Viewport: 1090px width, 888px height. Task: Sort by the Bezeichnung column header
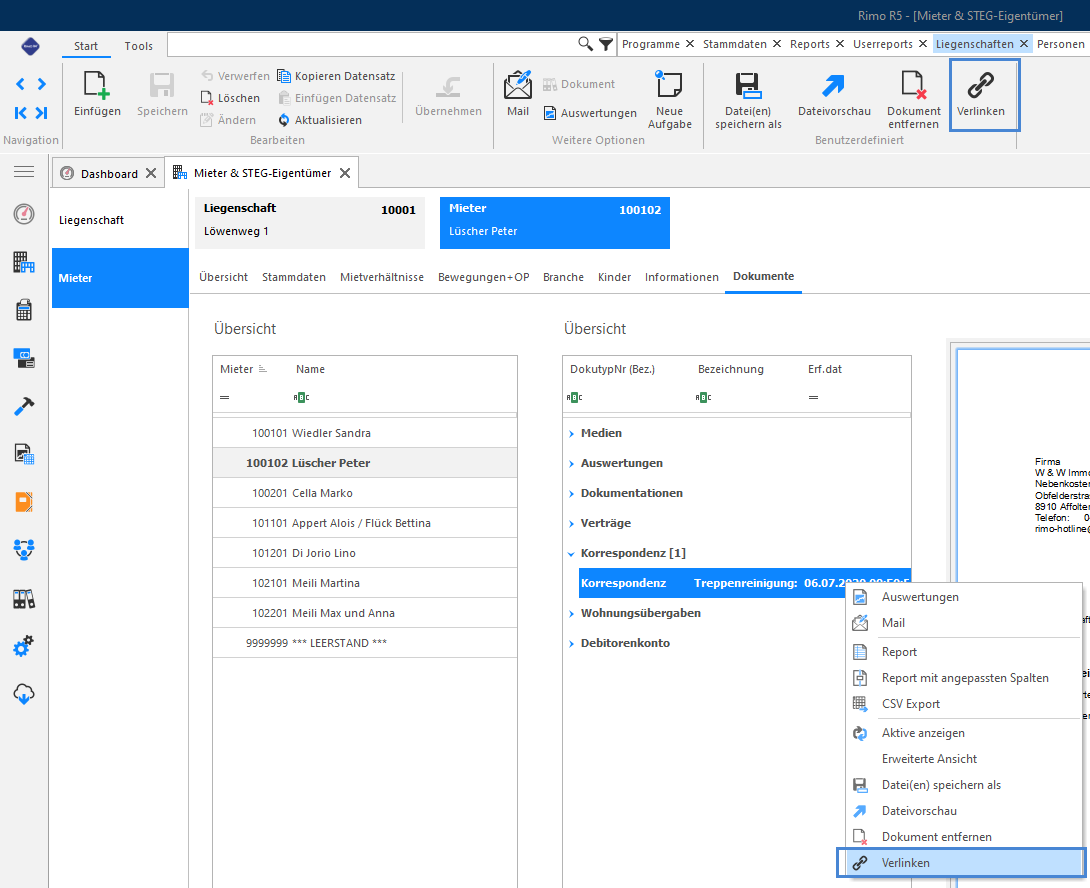click(731, 369)
